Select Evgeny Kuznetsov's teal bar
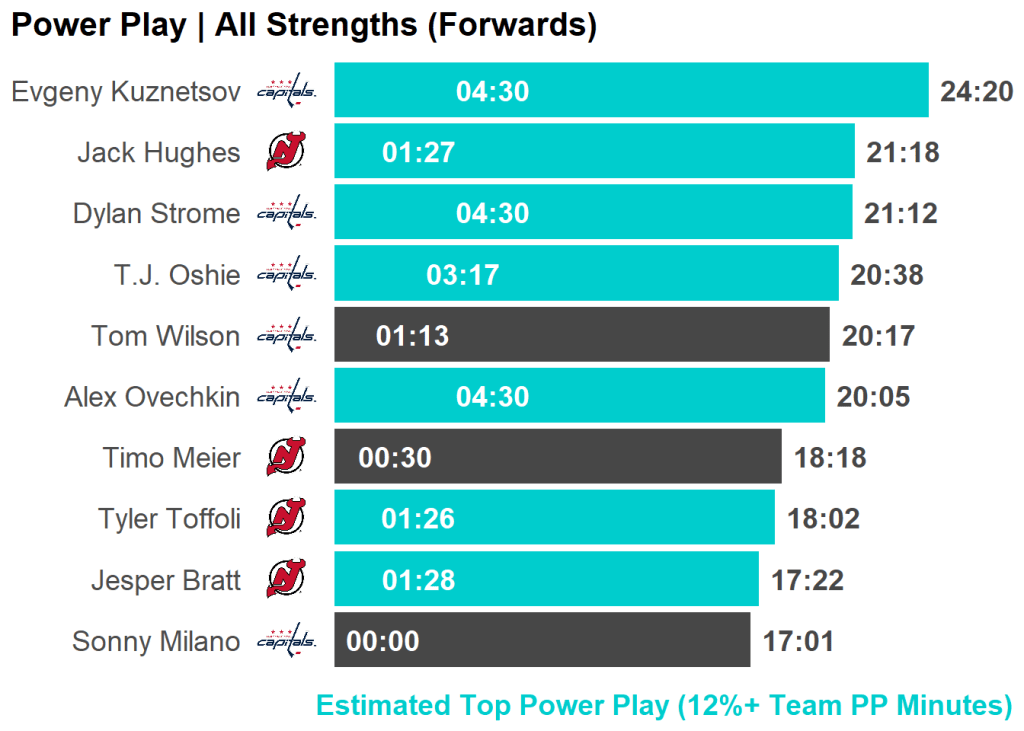The height and width of the screenshot is (731, 1024). pos(630,91)
